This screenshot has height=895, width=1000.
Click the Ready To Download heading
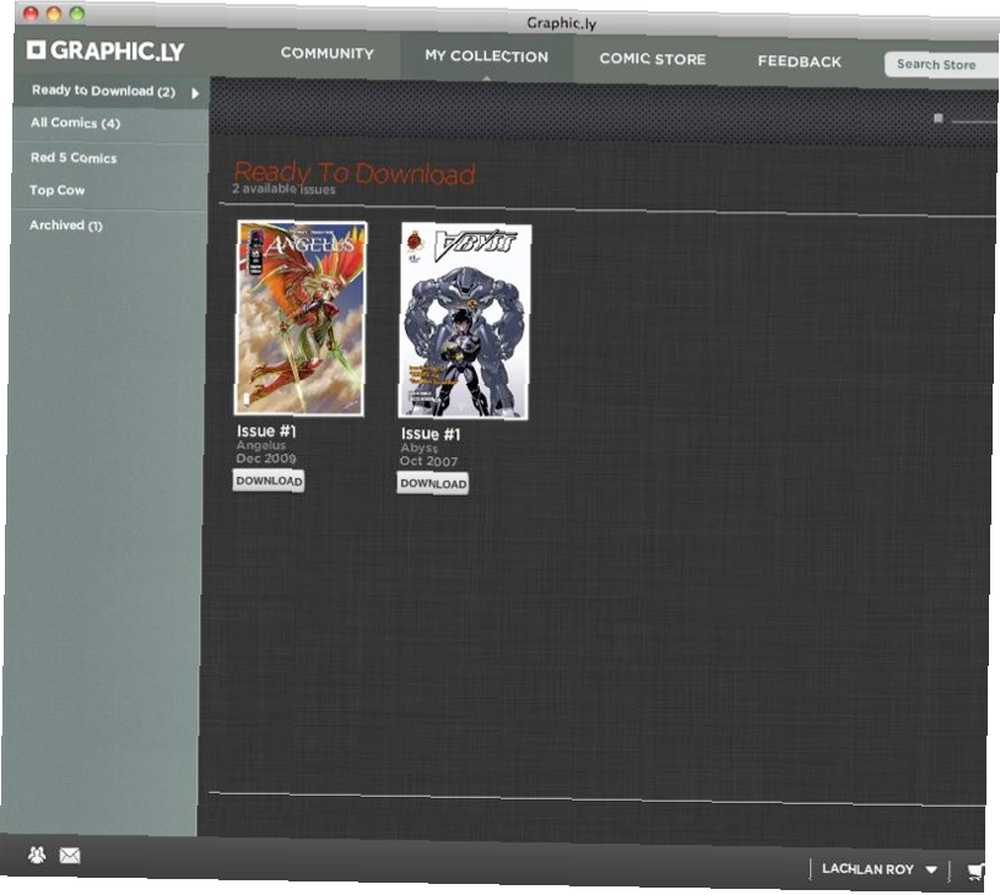pos(355,173)
